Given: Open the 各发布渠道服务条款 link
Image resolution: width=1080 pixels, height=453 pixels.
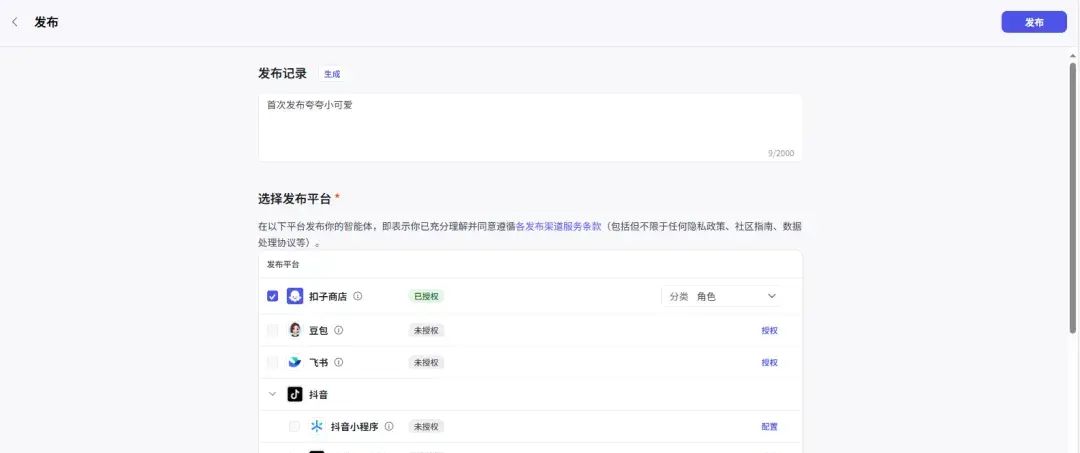Looking at the screenshot, I should [x=559, y=226].
